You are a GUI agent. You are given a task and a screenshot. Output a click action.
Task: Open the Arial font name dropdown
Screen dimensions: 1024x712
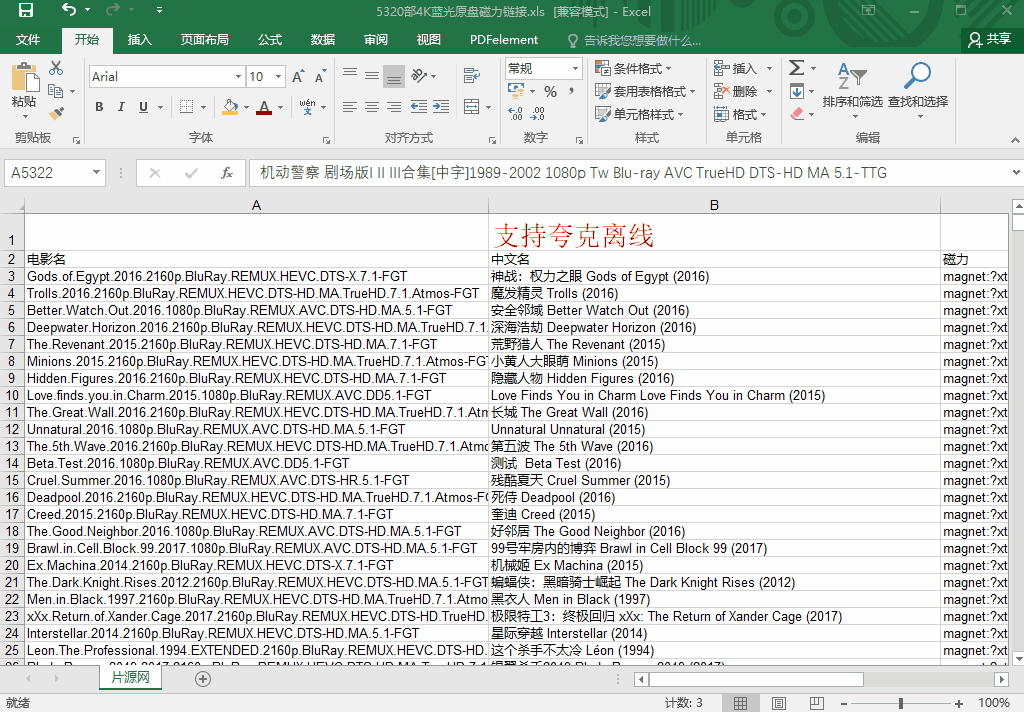(238, 77)
